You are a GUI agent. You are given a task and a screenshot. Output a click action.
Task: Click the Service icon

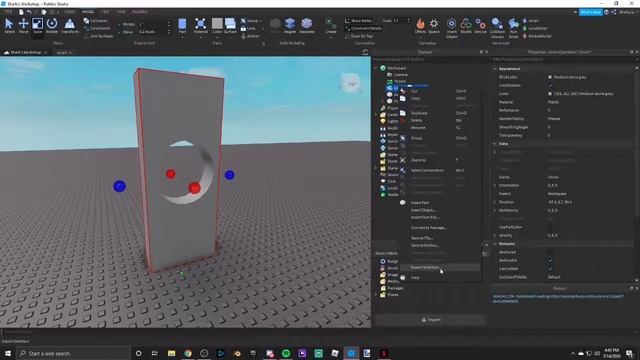[480, 26]
